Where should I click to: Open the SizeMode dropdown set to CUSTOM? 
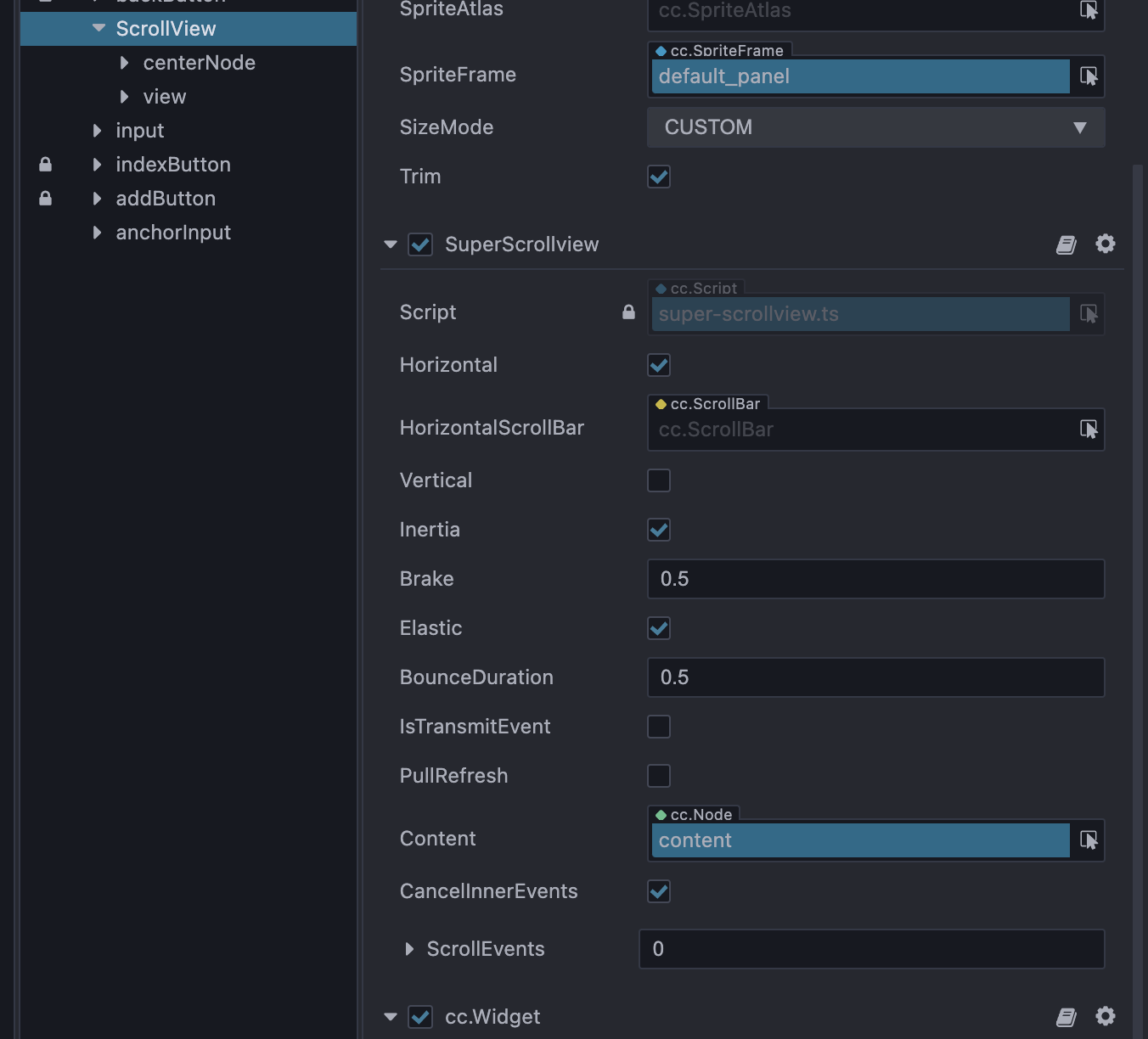pos(875,127)
